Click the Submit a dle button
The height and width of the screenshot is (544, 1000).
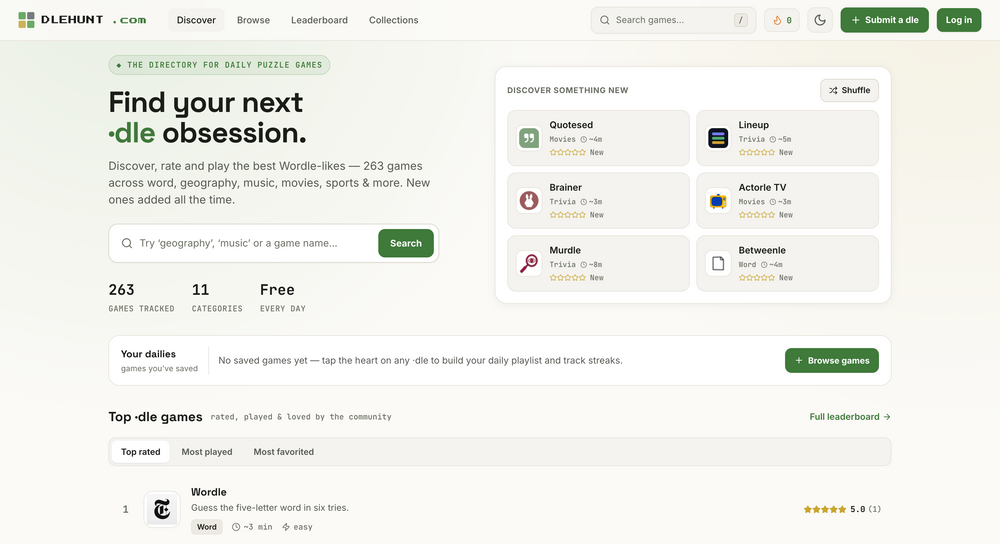click(x=885, y=20)
